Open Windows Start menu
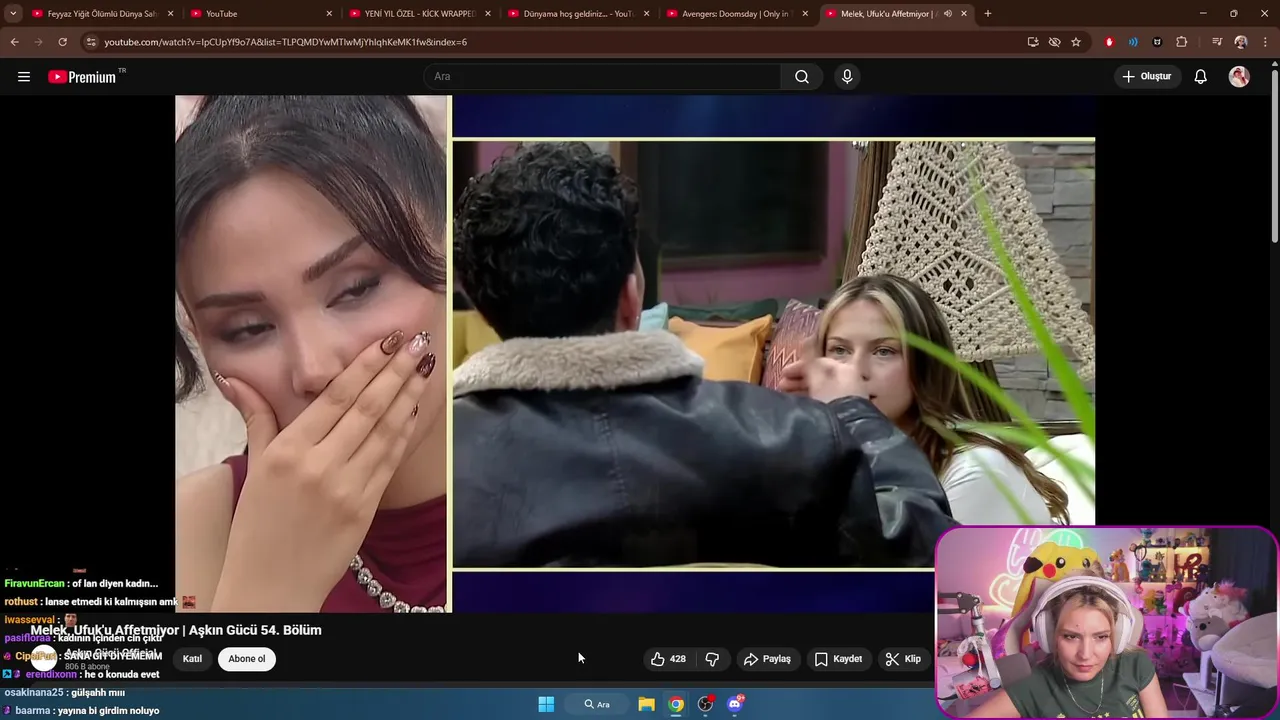1280x720 pixels. pos(546,704)
